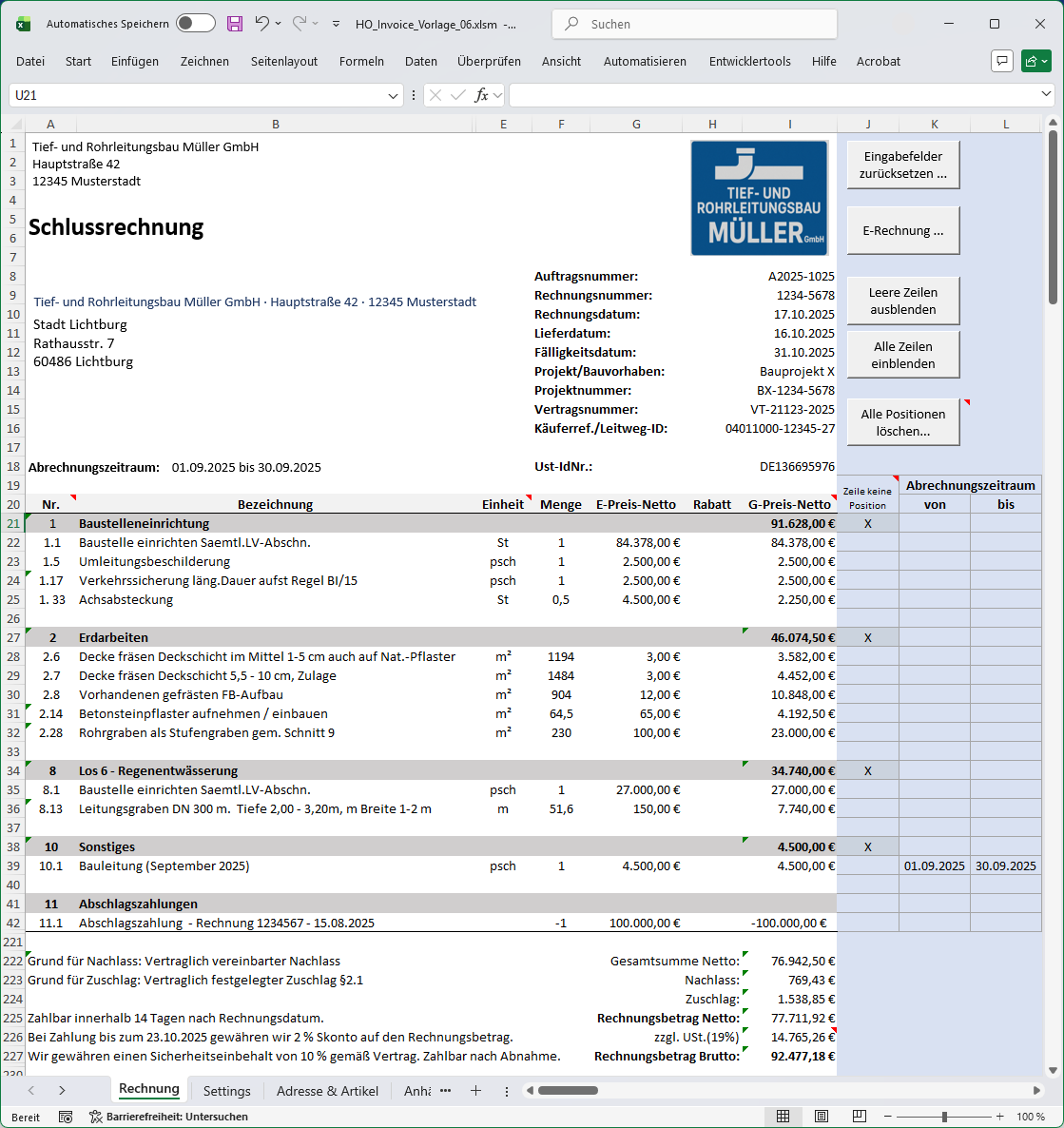
Task: Switch to Page Layout view icon
Action: (821, 1117)
